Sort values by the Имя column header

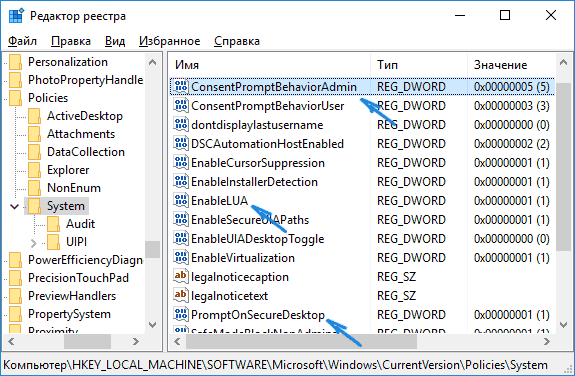tap(270, 65)
